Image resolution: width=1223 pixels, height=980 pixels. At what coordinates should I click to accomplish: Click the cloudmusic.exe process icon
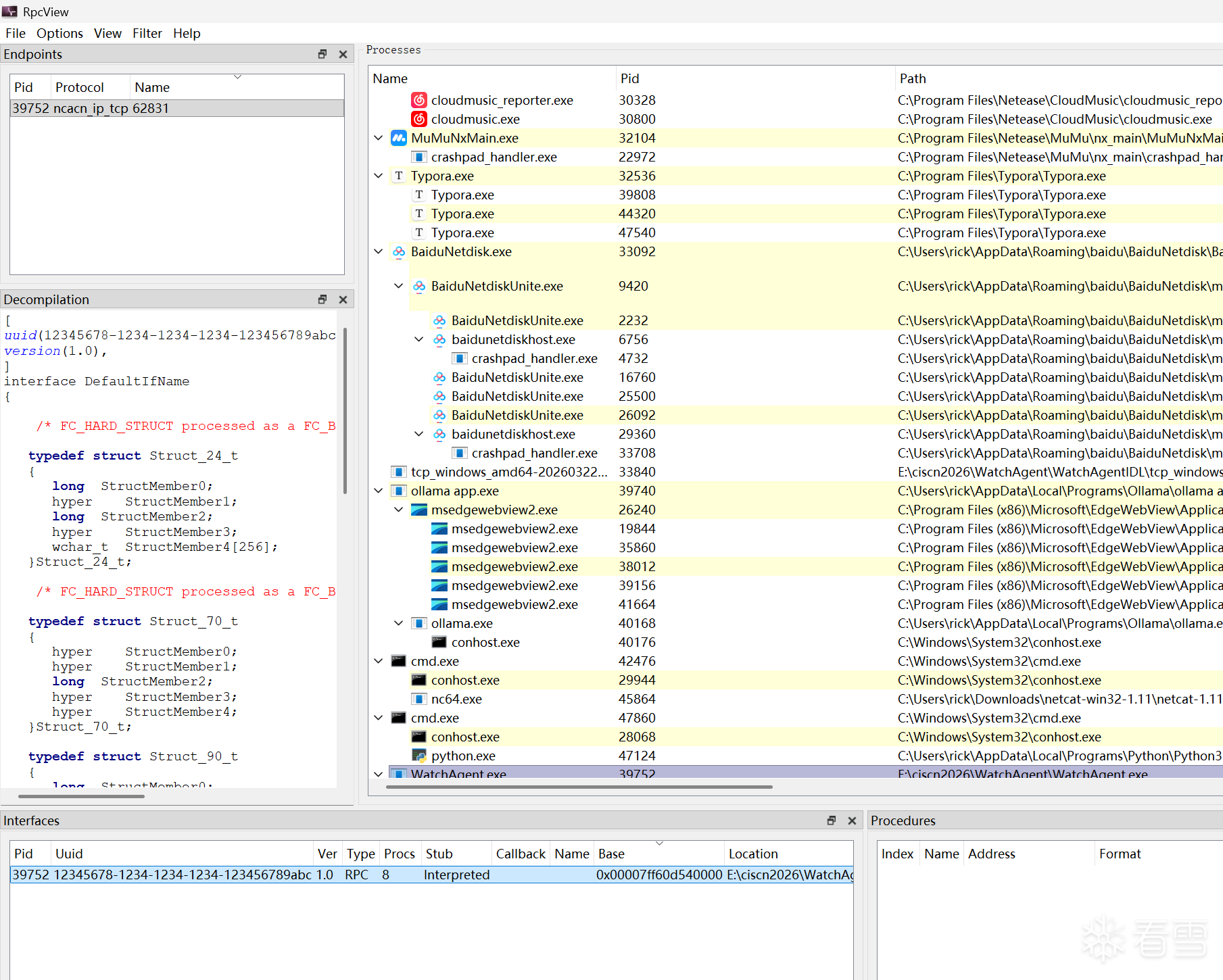419,119
